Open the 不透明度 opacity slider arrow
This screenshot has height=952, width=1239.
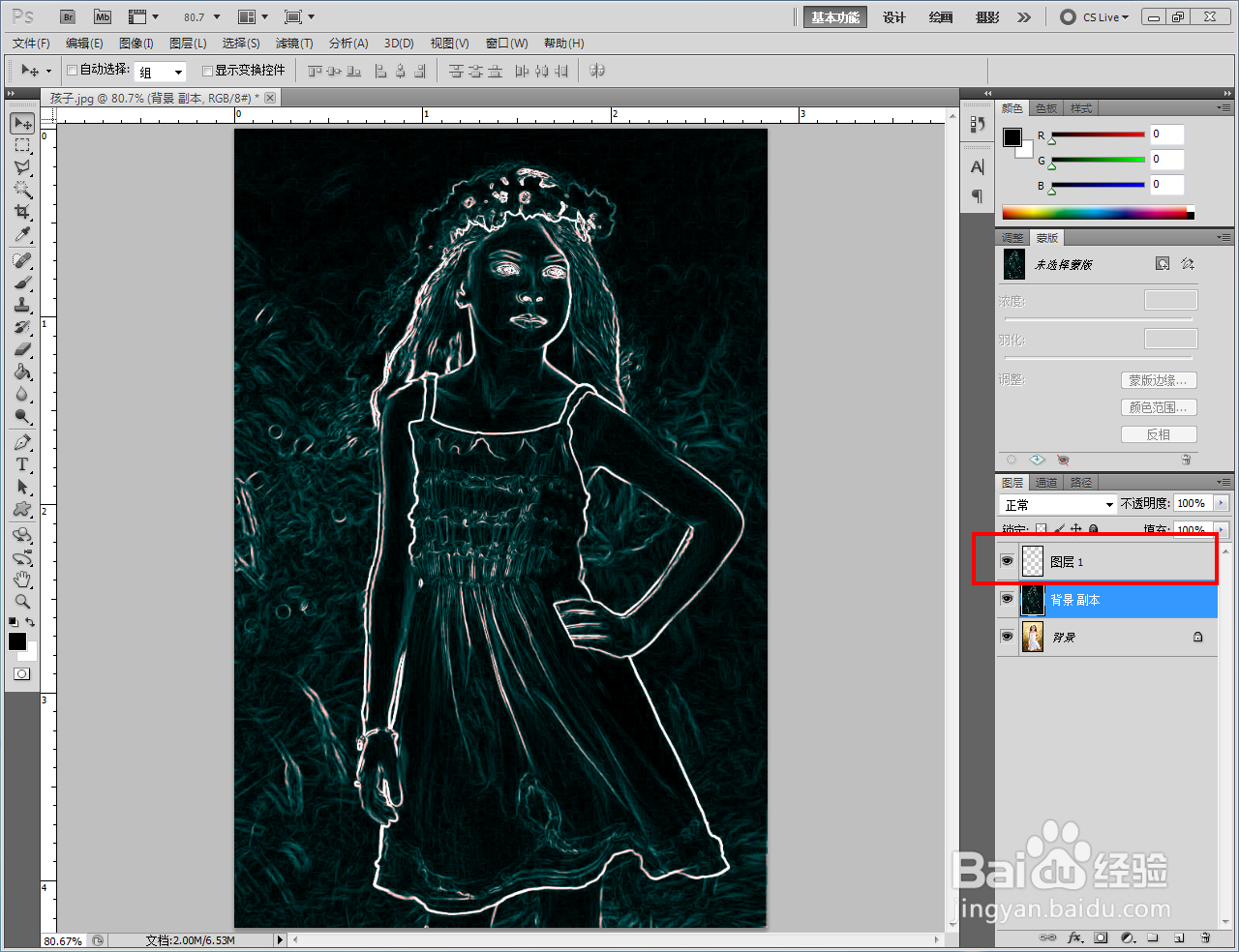coord(1221,503)
